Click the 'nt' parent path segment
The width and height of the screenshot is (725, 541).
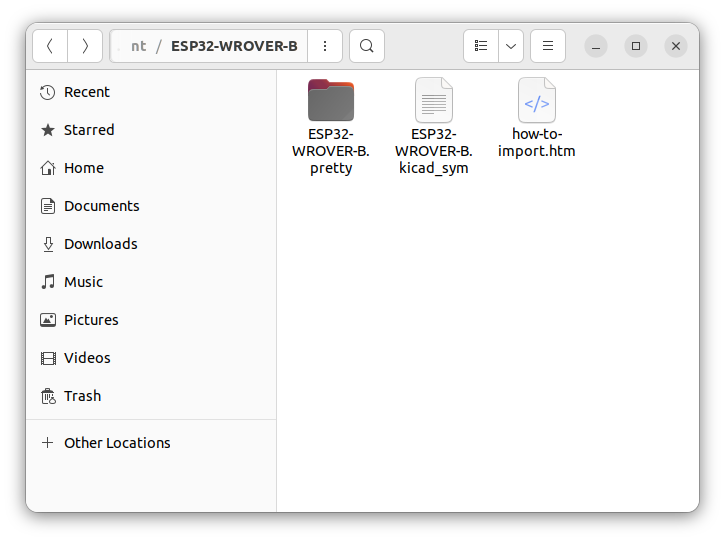tap(138, 46)
